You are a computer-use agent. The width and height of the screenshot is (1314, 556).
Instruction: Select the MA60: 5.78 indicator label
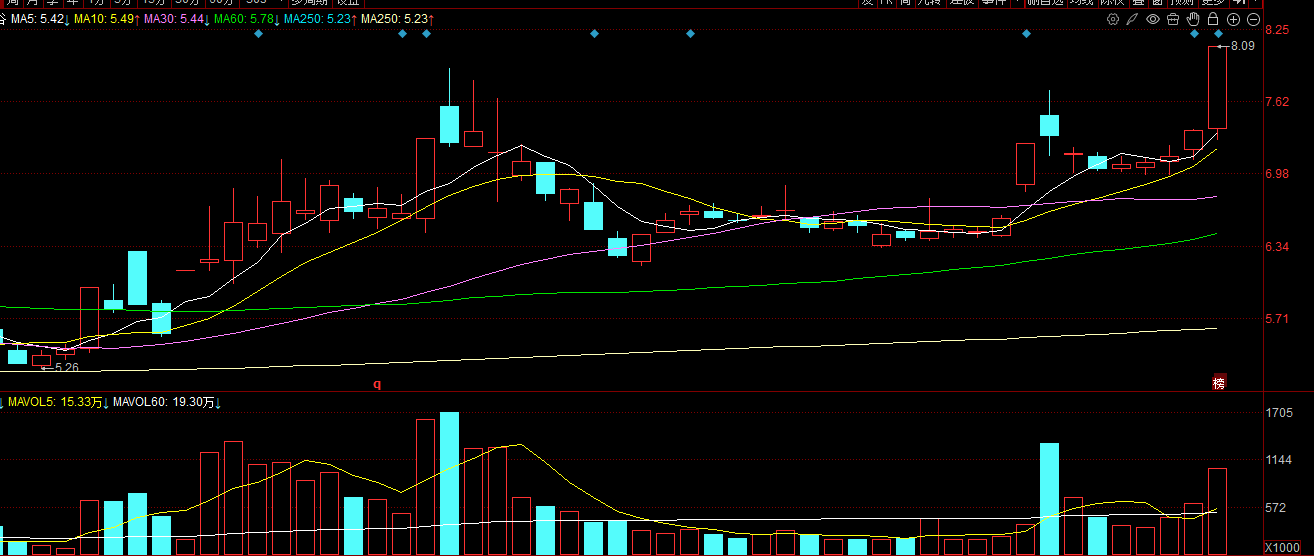click(246, 19)
